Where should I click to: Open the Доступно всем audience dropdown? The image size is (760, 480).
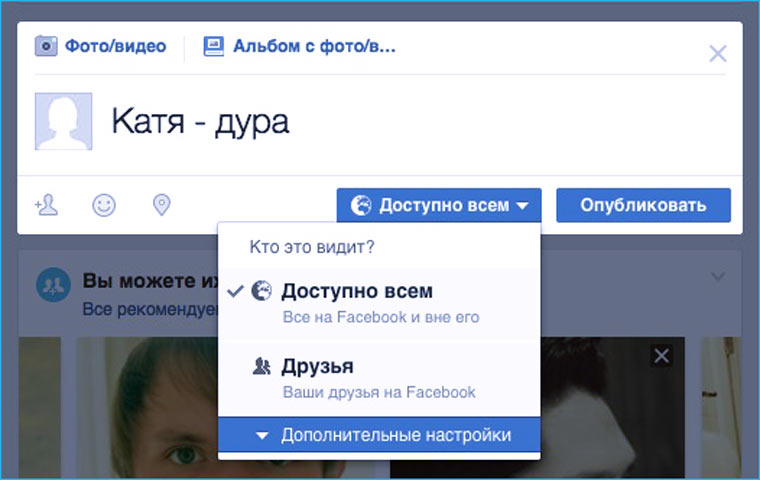[439, 205]
